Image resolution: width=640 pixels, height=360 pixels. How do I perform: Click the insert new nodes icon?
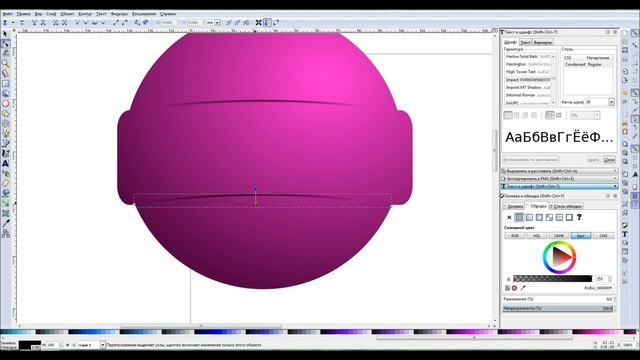[x=5, y=23]
